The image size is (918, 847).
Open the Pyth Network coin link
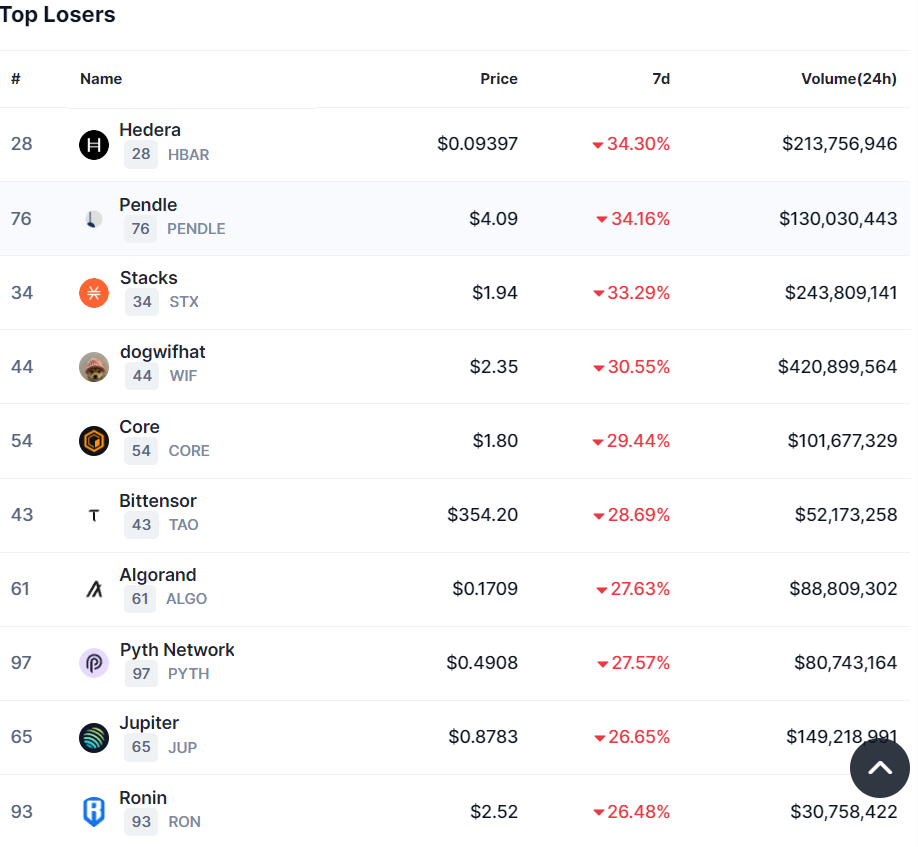[x=177, y=650]
